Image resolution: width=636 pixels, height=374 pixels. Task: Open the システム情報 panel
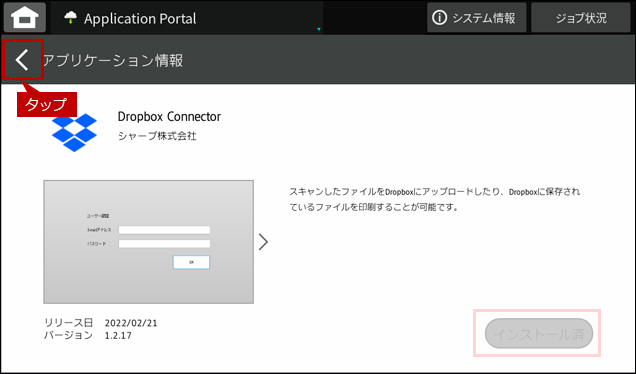[x=477, y=17]
